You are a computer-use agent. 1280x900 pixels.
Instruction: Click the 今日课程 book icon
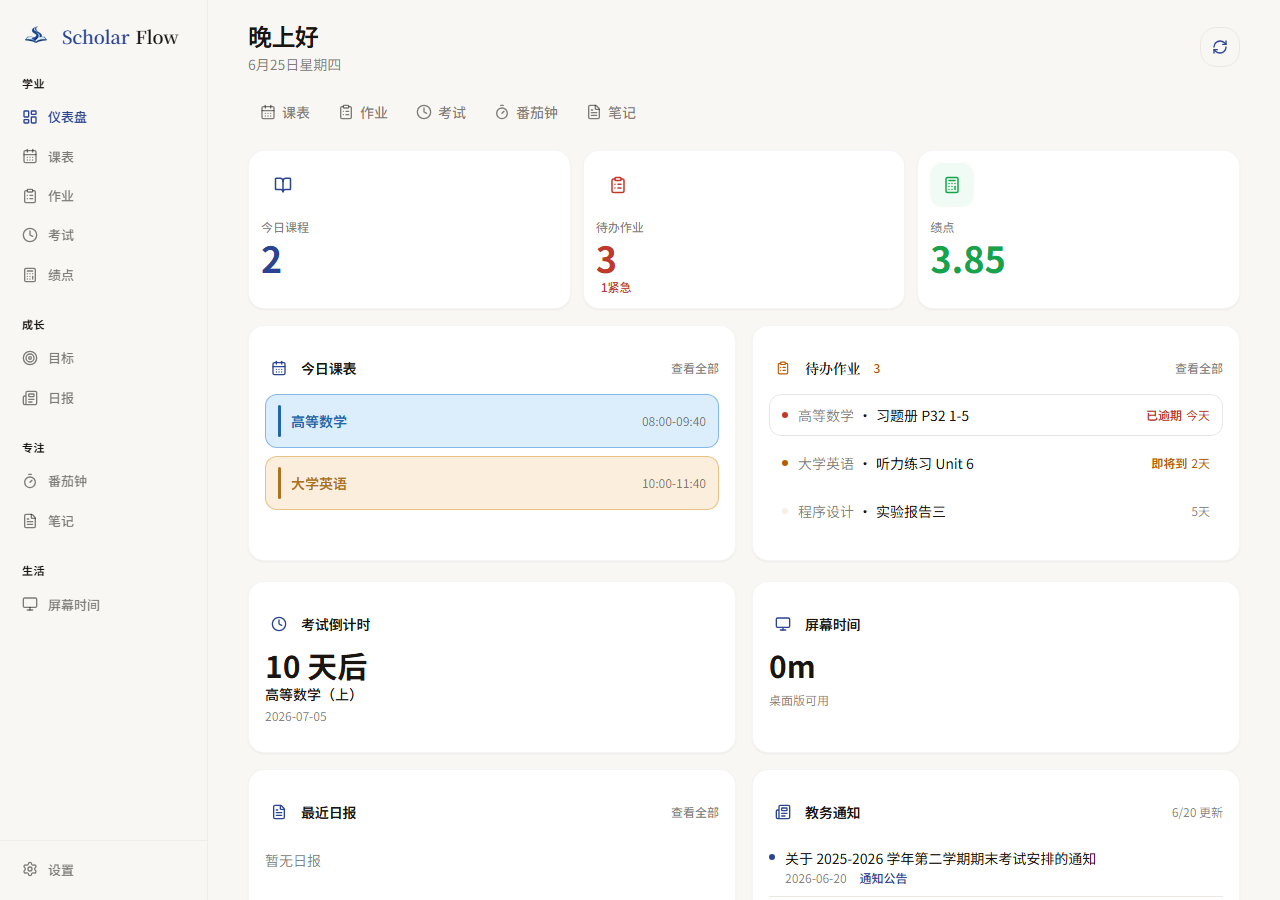(x=283, y=185)
